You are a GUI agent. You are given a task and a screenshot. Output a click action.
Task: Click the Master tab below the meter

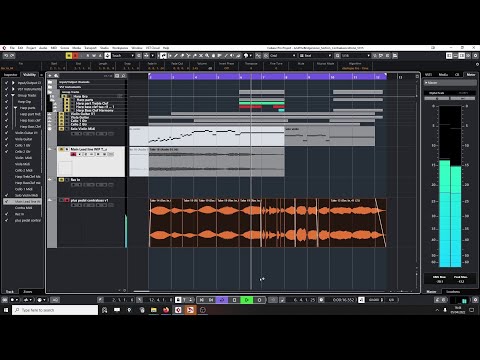(431, 292)
